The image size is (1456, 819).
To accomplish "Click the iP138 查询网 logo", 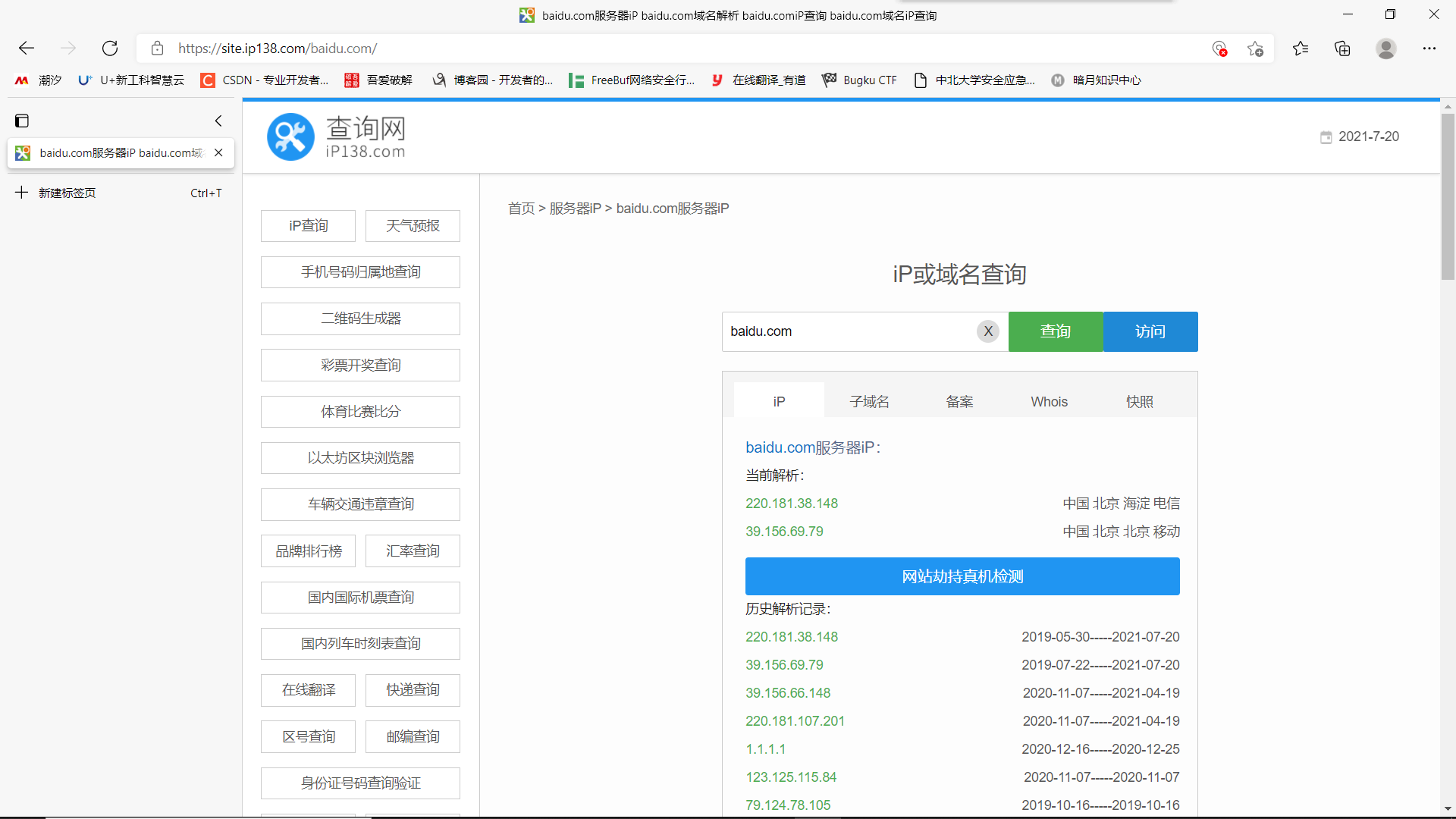I will pos(337,136).
